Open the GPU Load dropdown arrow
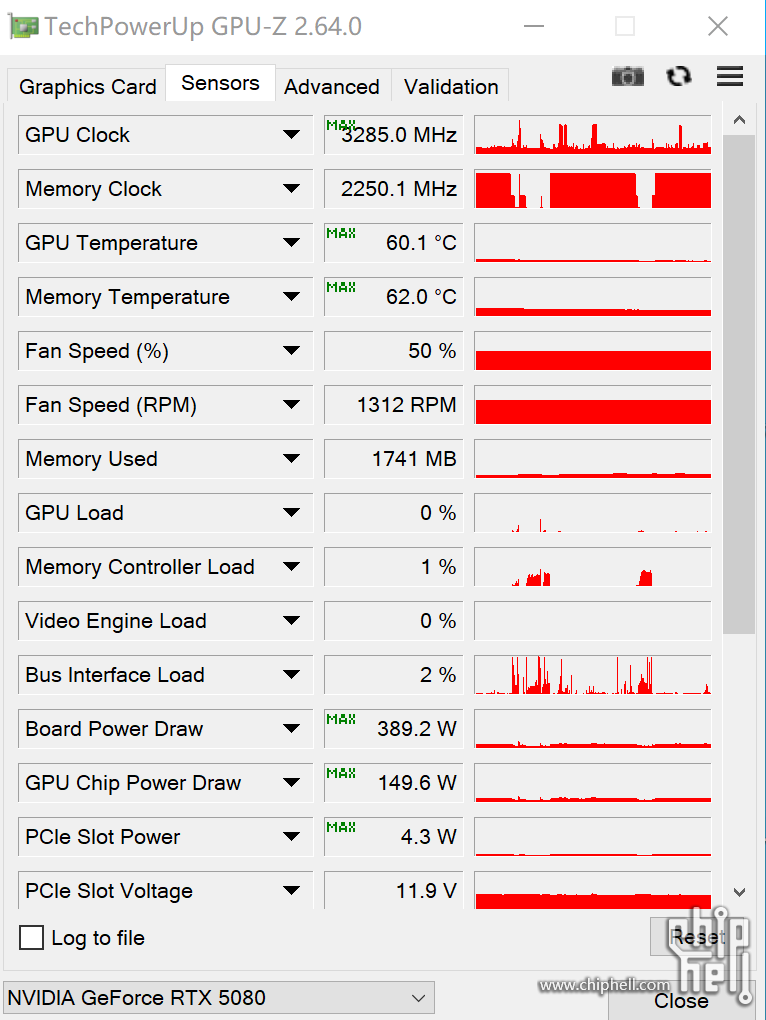766x1020 pixels. (x=291, y=513)
